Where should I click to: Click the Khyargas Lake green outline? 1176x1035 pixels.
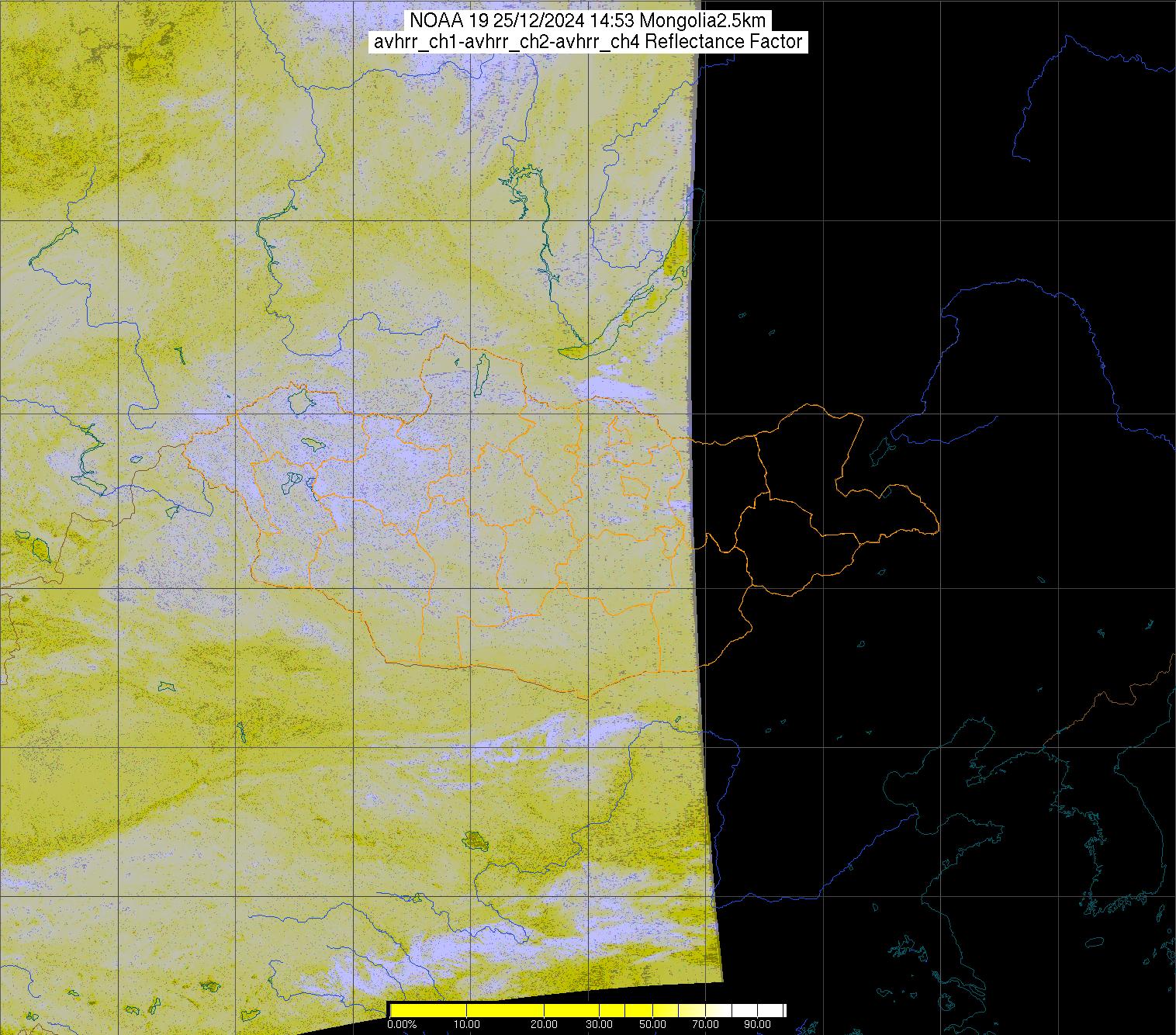pos(313,443)
